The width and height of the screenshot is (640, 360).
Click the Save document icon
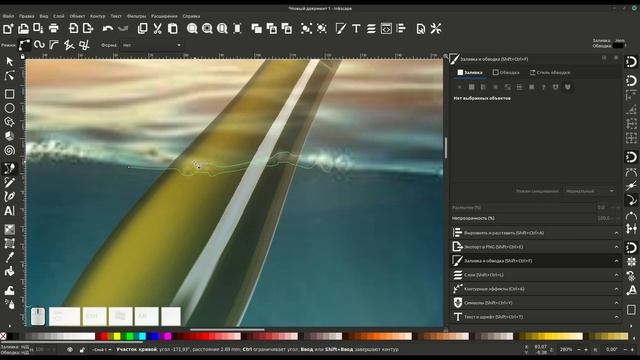[x=38, y=29]
